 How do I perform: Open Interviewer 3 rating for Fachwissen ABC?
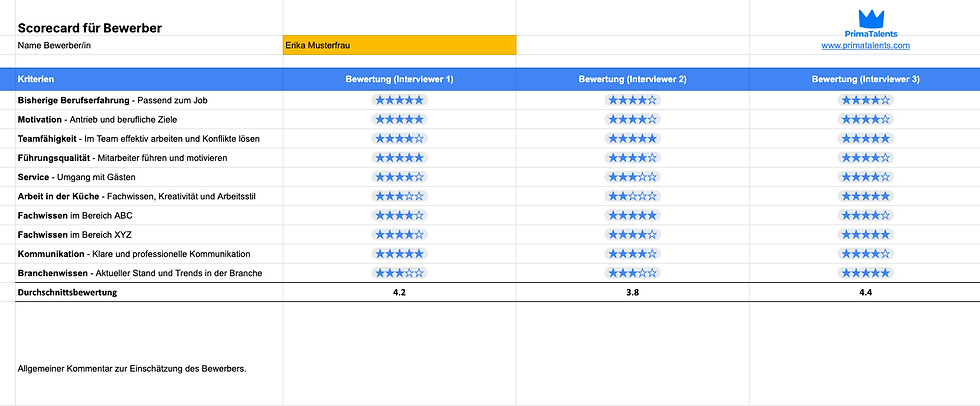click(x=866, y=215)
